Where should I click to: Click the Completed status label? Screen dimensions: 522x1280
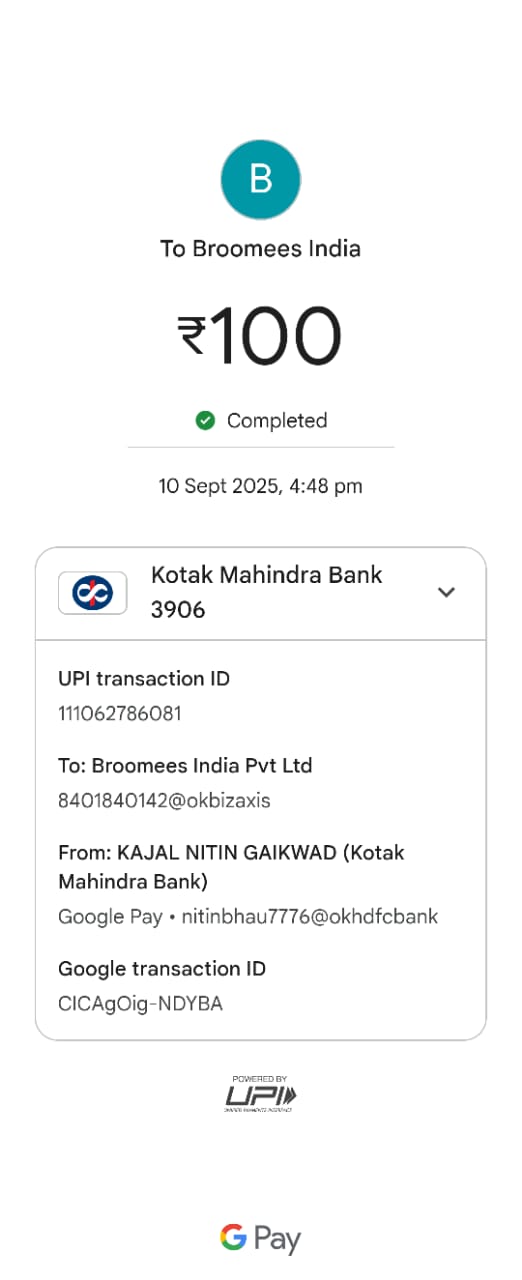tap(277, 421)
